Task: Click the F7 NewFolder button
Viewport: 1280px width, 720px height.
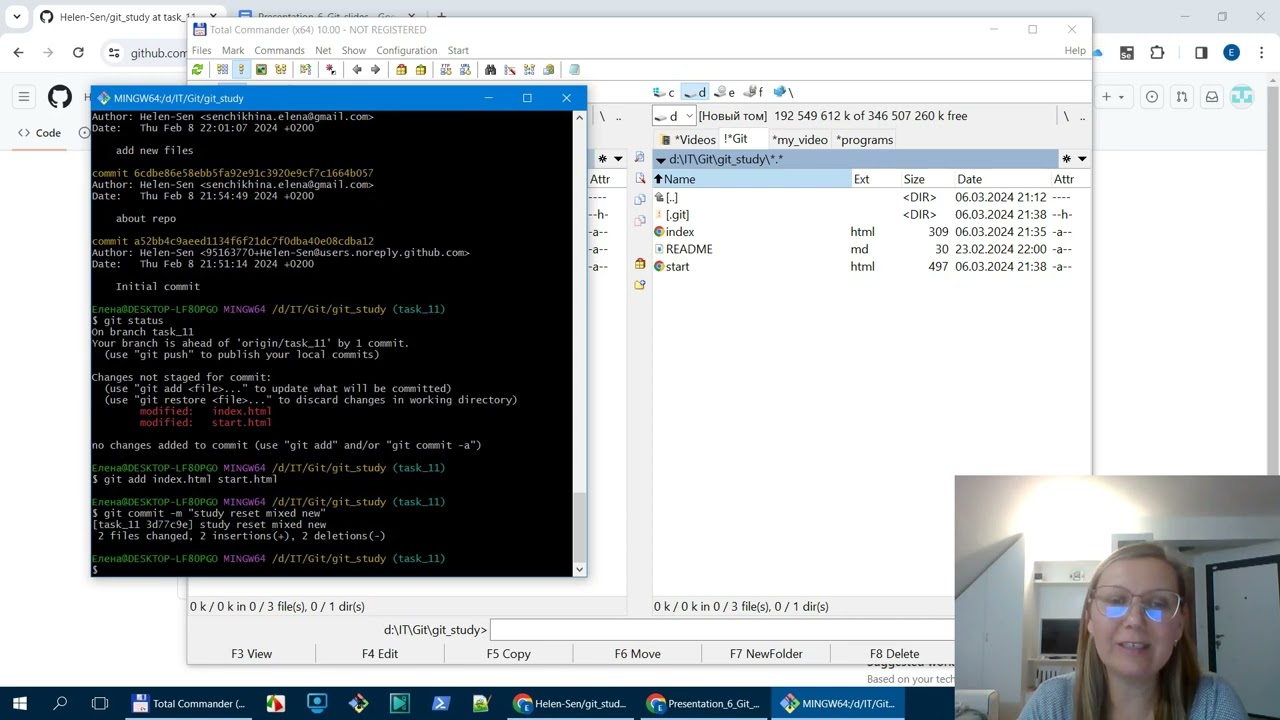Action: 766,654
